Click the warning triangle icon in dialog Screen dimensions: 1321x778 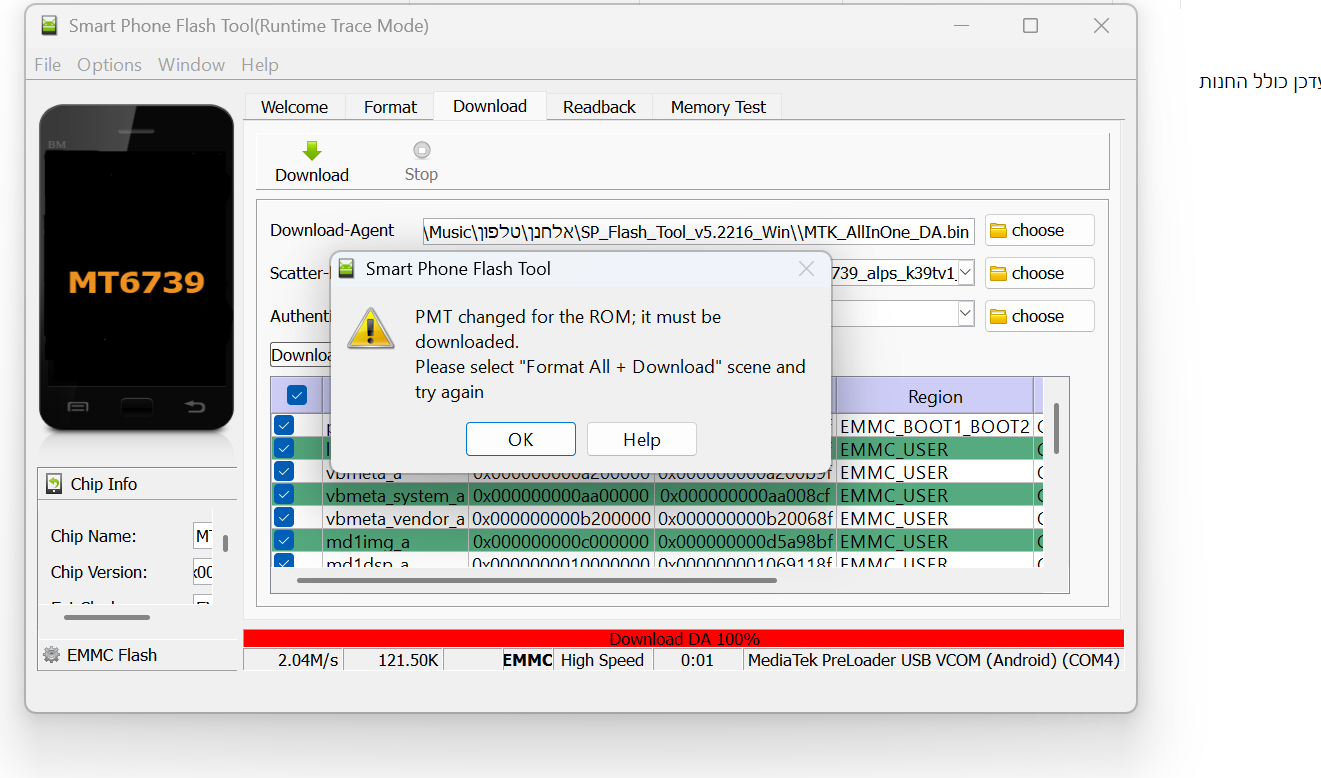click(x=370, y=329)
